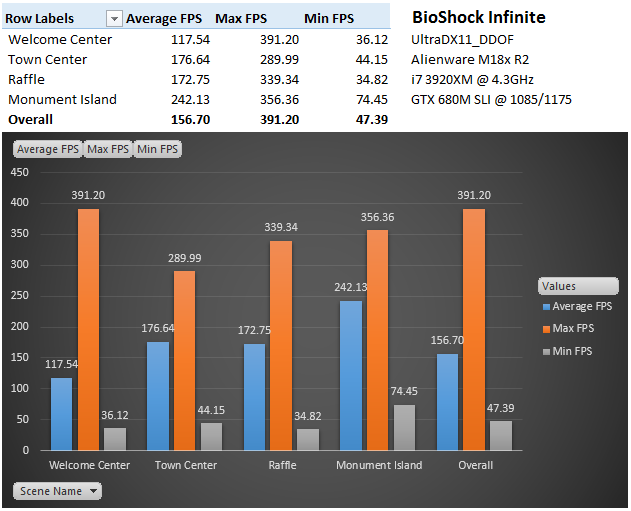631x511 pixels.
Task: Select Town Center chart axis label
Action: click(x=186, y=465)
